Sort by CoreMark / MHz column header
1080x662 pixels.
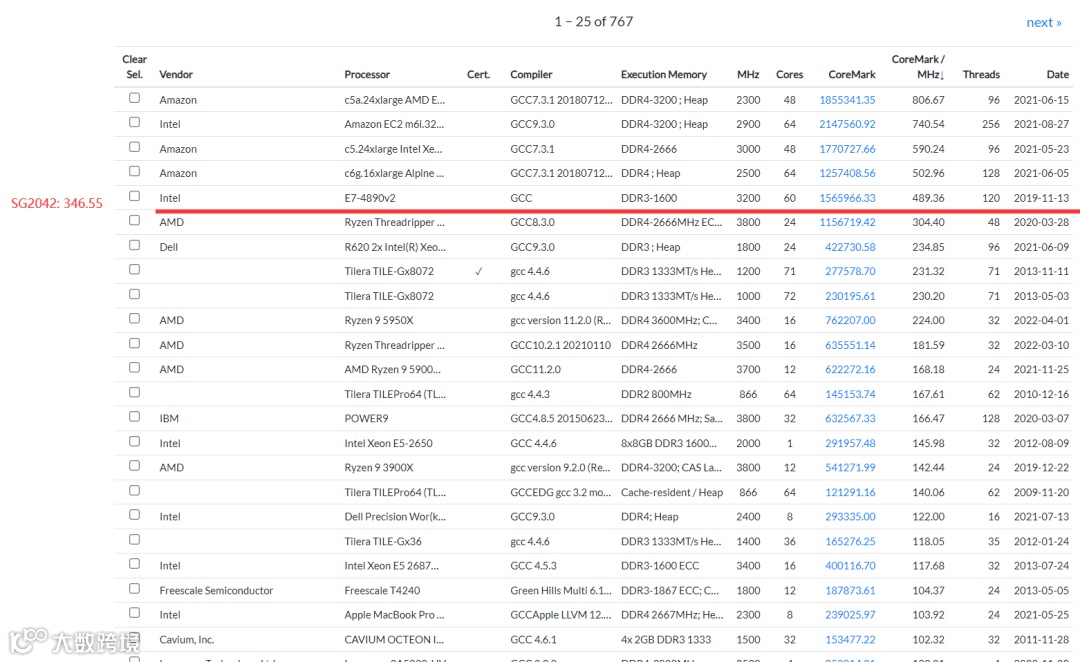pyautogui.click(x=918, y=67)
